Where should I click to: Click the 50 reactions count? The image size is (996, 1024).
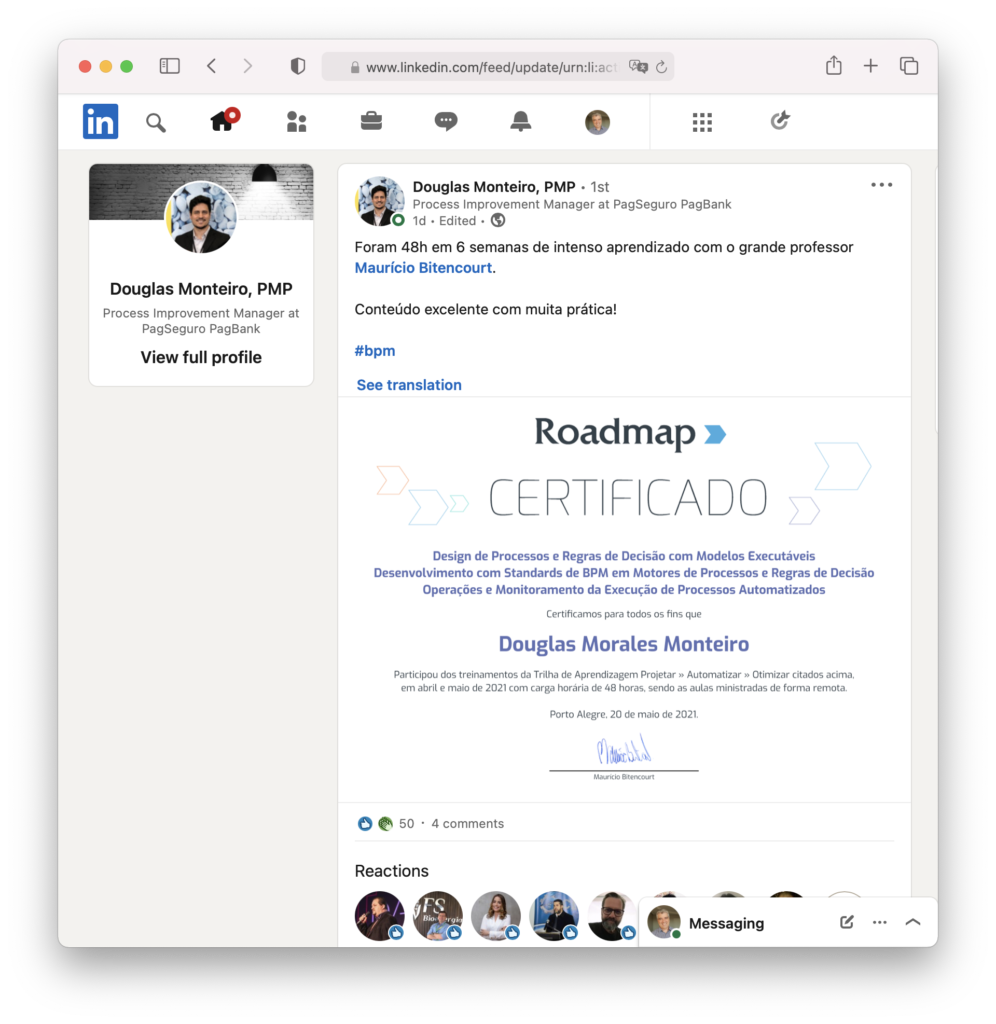point(406,824)
